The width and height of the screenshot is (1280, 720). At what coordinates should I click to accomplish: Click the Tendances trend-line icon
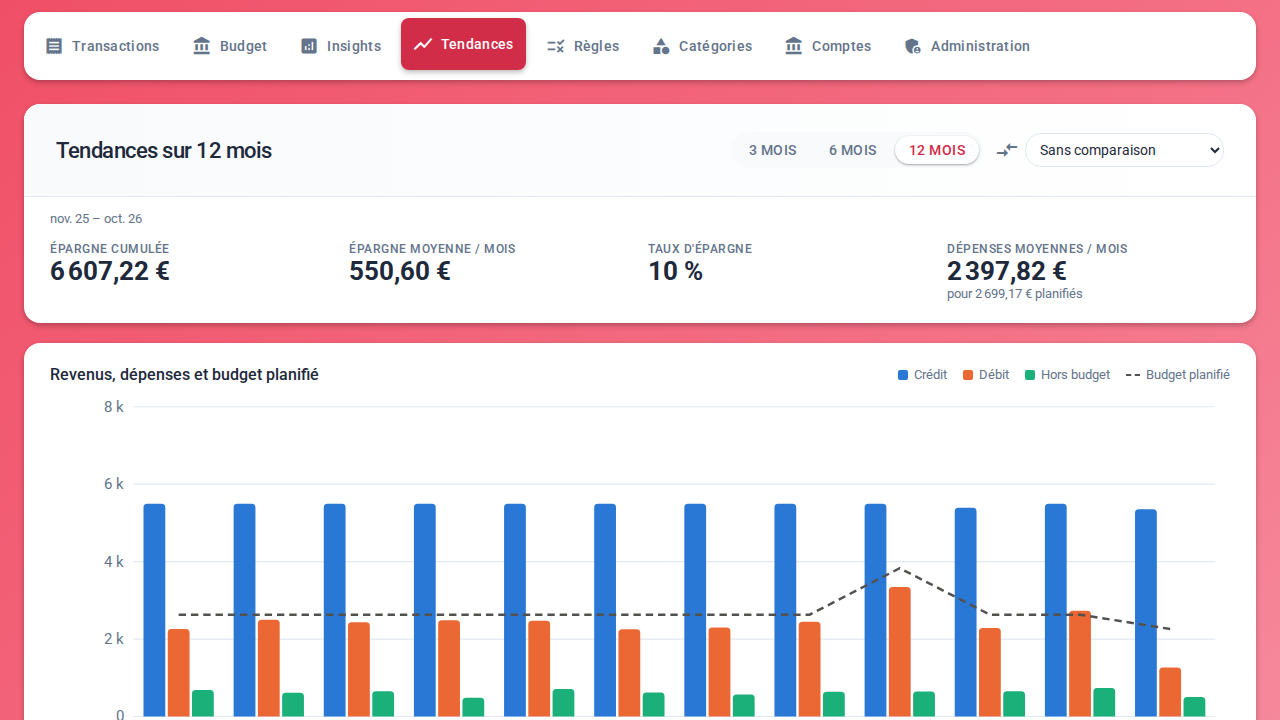coord(423,44)
